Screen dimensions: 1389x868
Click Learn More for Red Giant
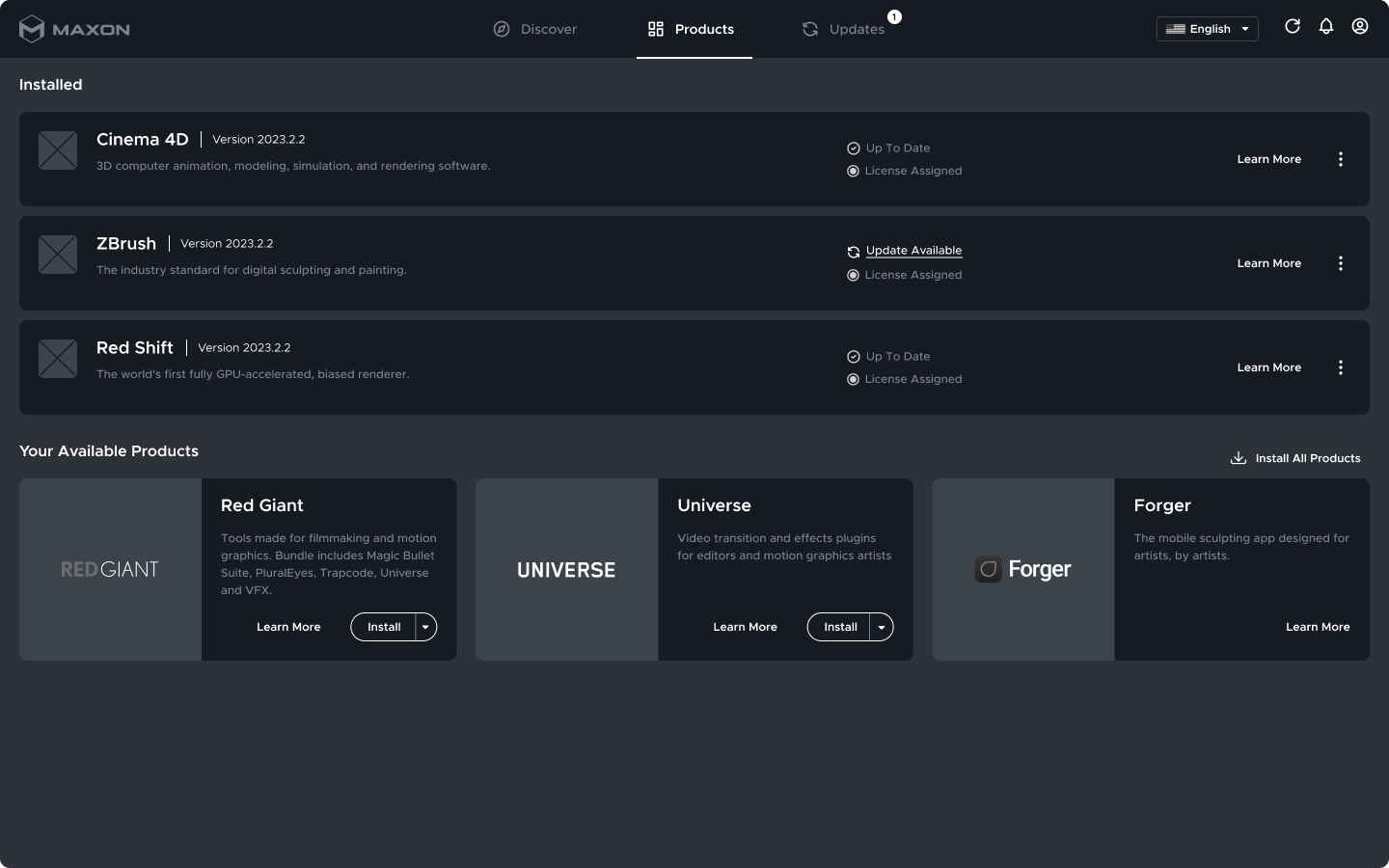pos(288,627)
